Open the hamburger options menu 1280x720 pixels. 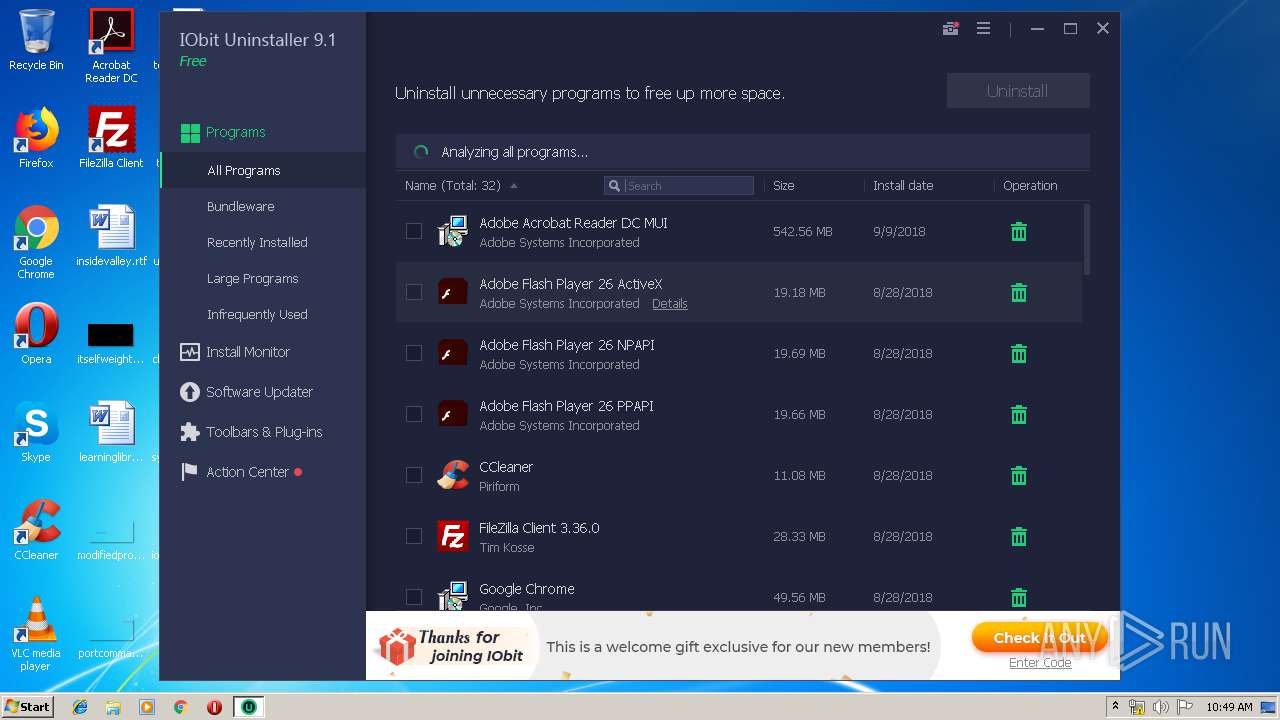[983, 29]
